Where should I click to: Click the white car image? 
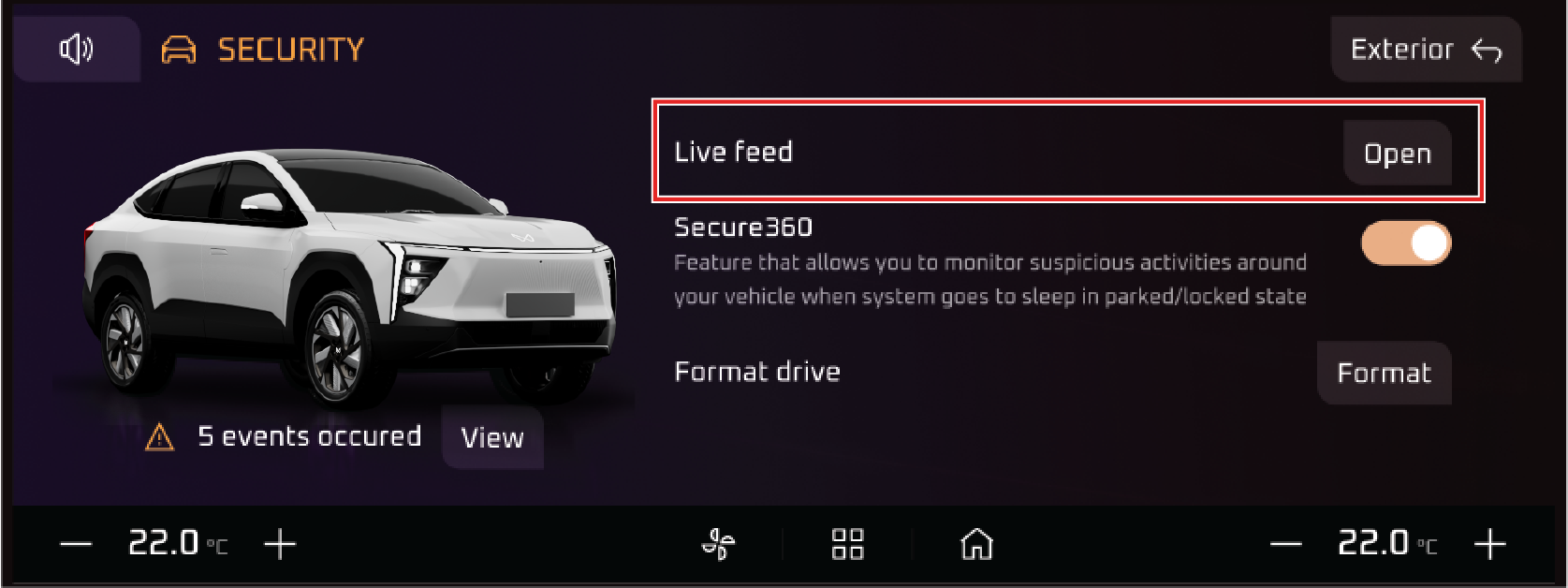[351, 276]
